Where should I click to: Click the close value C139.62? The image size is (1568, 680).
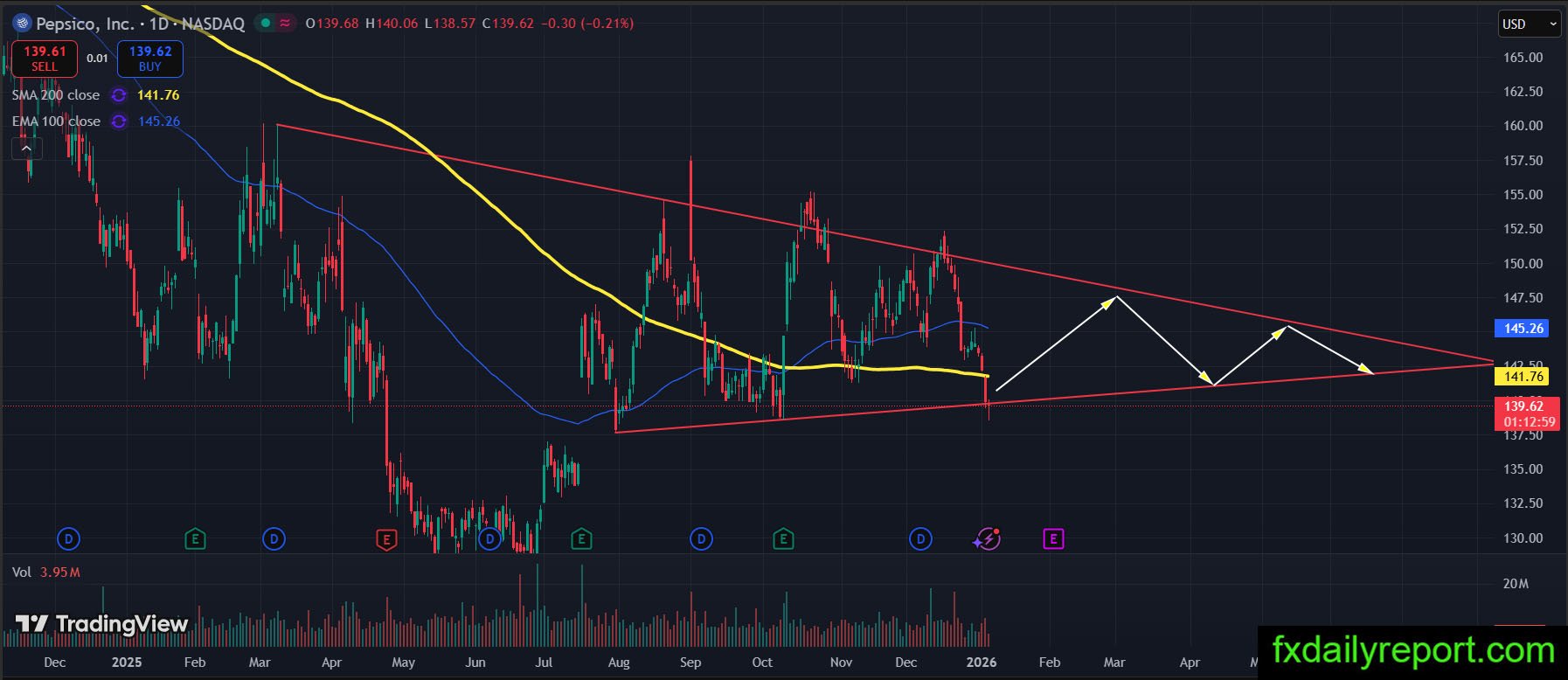tap(508, 24)
